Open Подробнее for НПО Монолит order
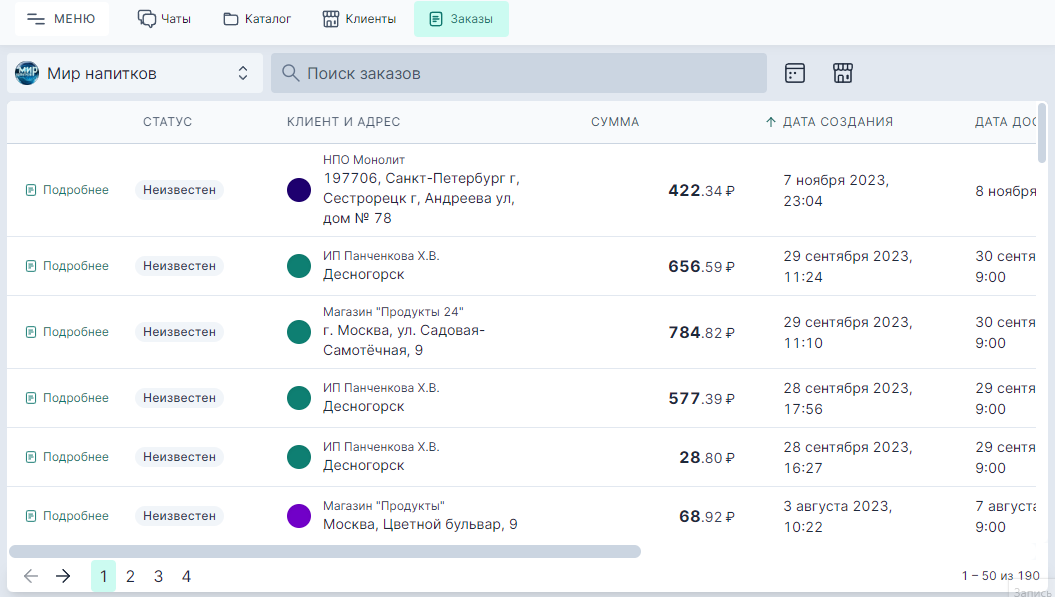The width and height of the screenshot is (1055, 597). (67, 190)
